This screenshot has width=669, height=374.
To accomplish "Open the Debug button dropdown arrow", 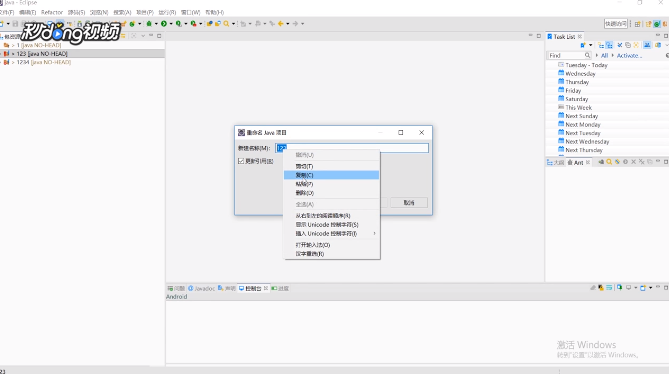I will [x=156, y=24].
